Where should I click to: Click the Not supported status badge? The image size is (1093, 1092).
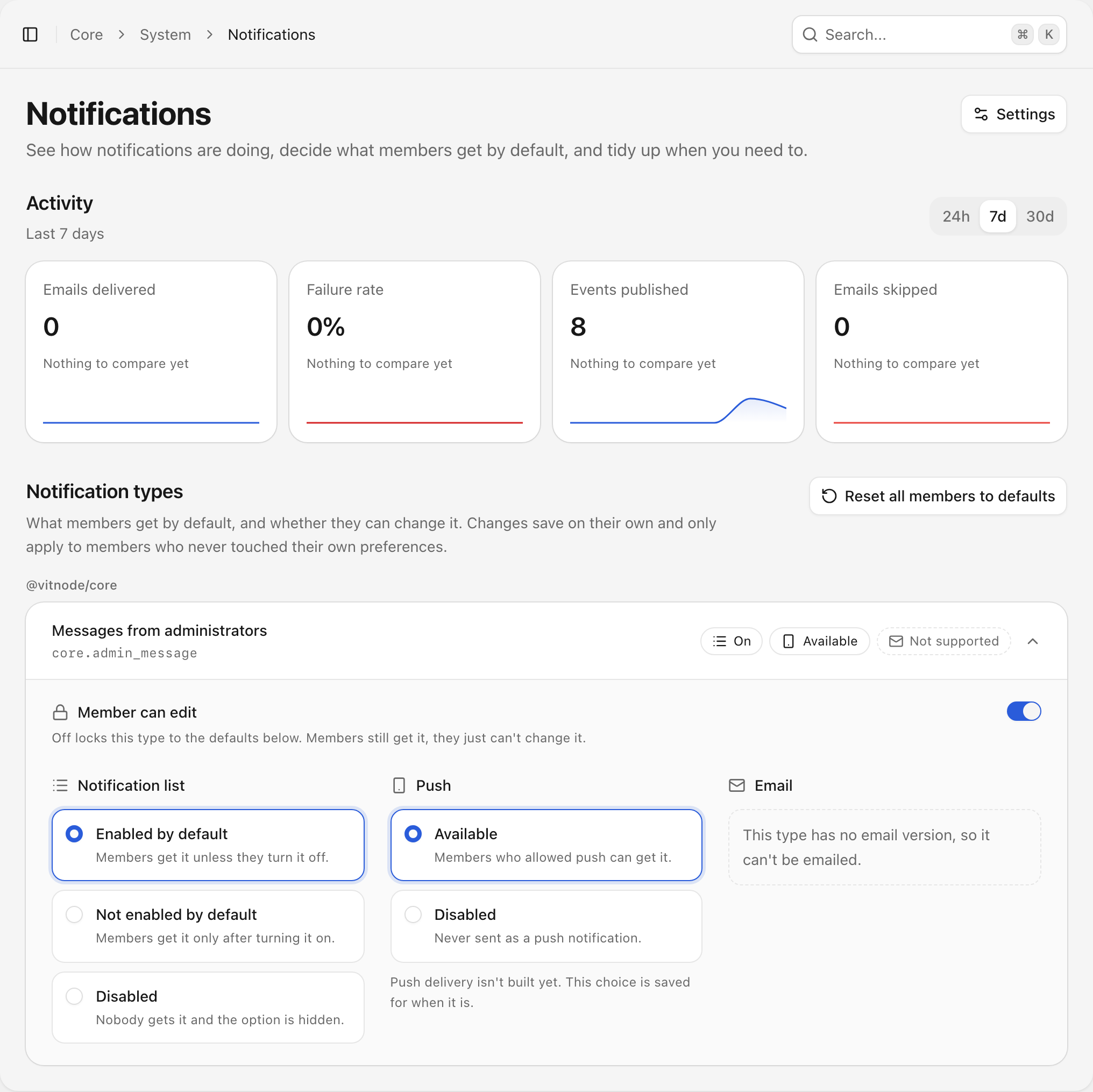coord(943,641)
